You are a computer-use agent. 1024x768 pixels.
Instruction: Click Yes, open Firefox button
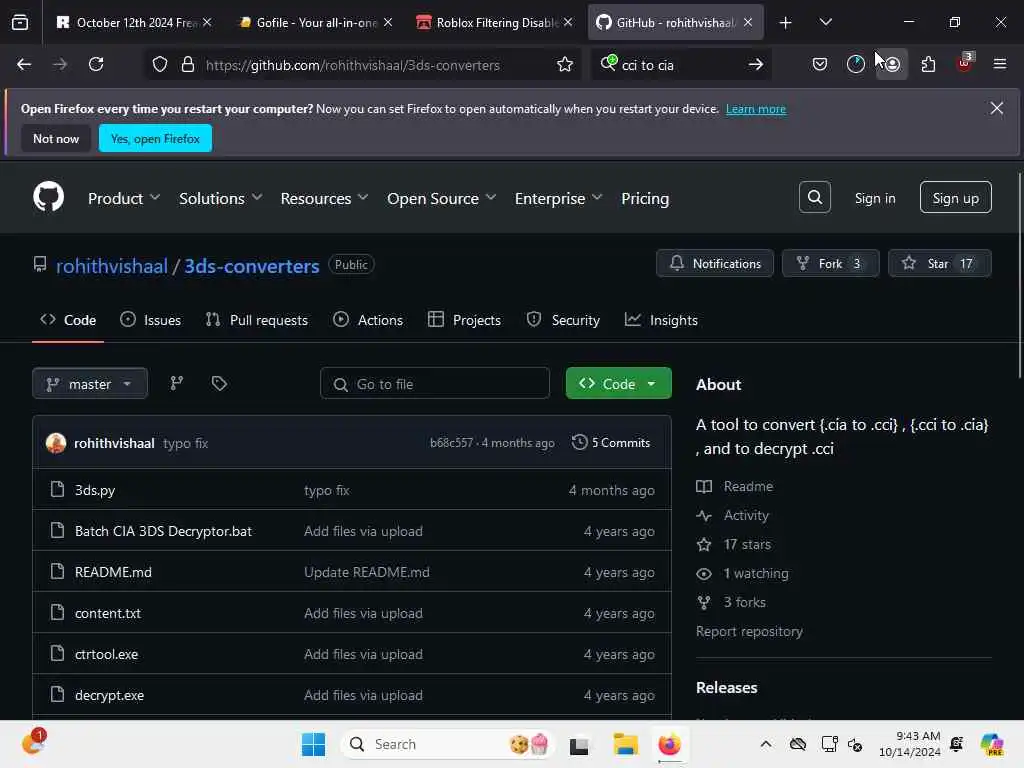pos(155,138)
